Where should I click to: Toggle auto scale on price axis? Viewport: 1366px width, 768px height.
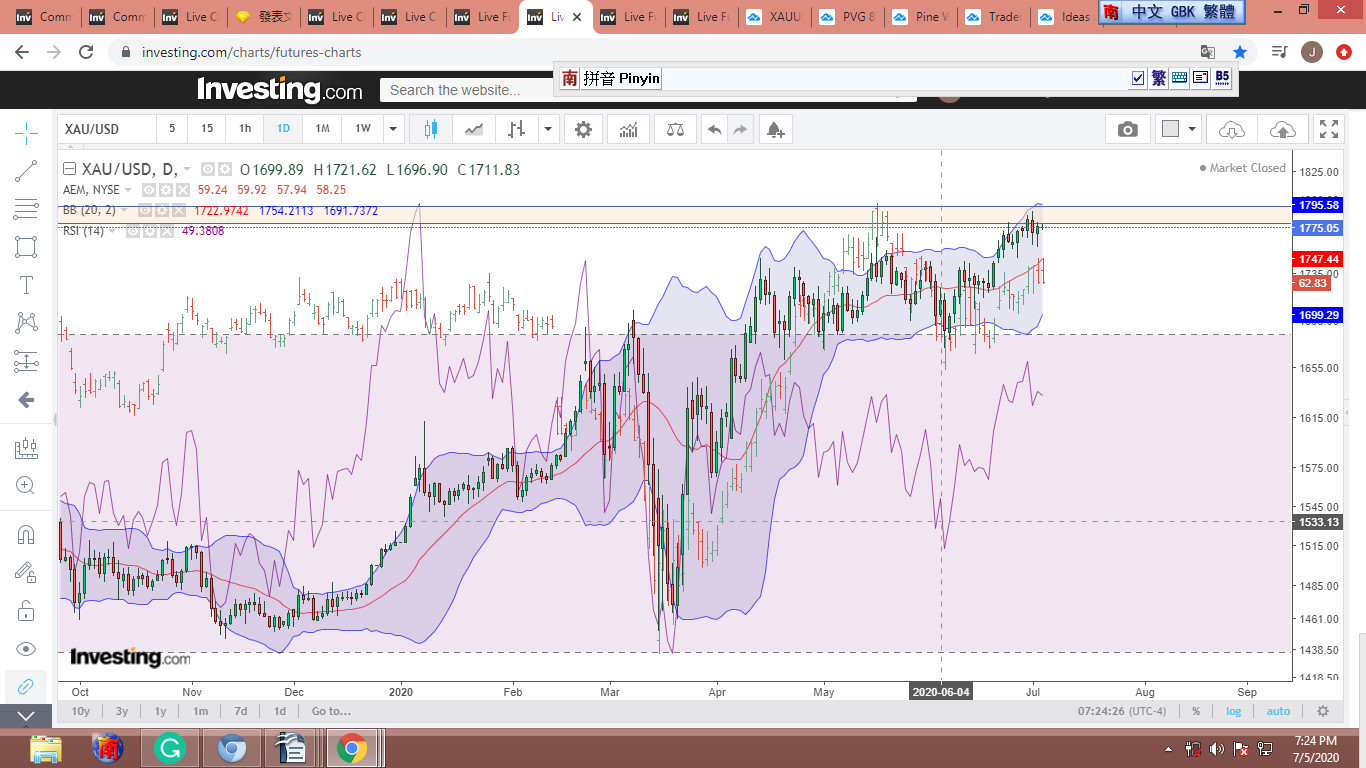point(1278,711)
